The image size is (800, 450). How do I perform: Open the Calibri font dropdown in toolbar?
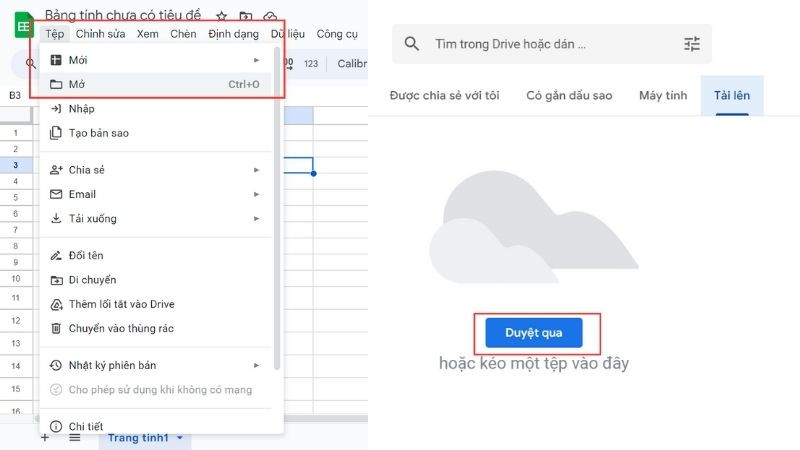pyautogui.click(x=352, y=64)
